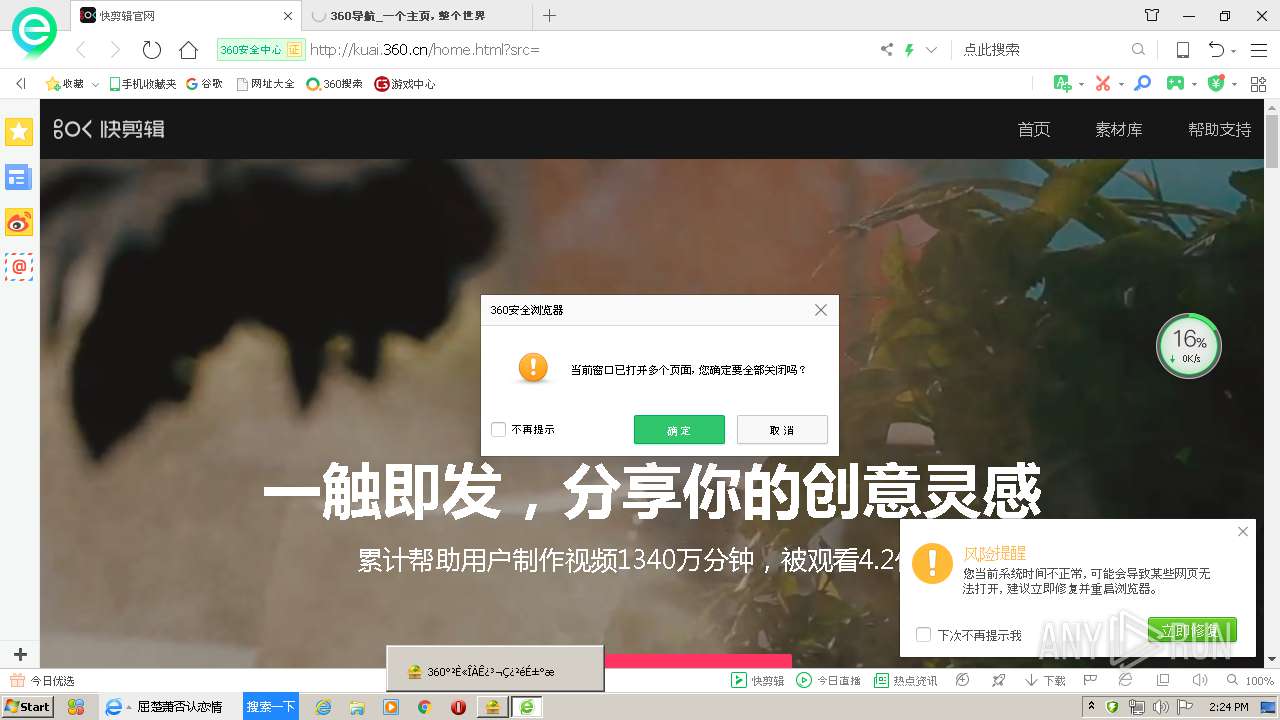Viewport: 1280px width, 720px height.
Task: Click the green yen shield icon
Action: coord(1216,84)
